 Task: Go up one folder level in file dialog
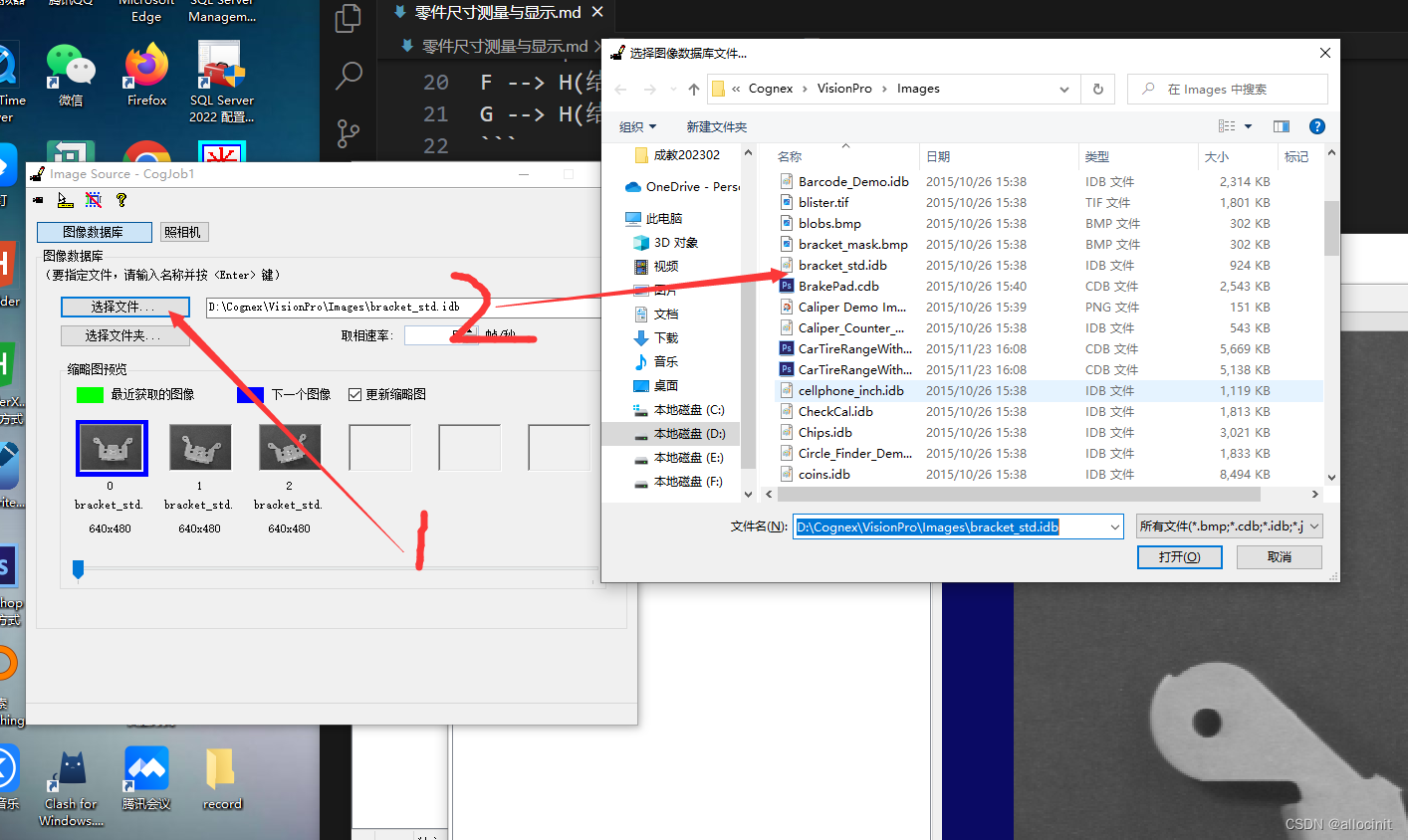(694, 89)
